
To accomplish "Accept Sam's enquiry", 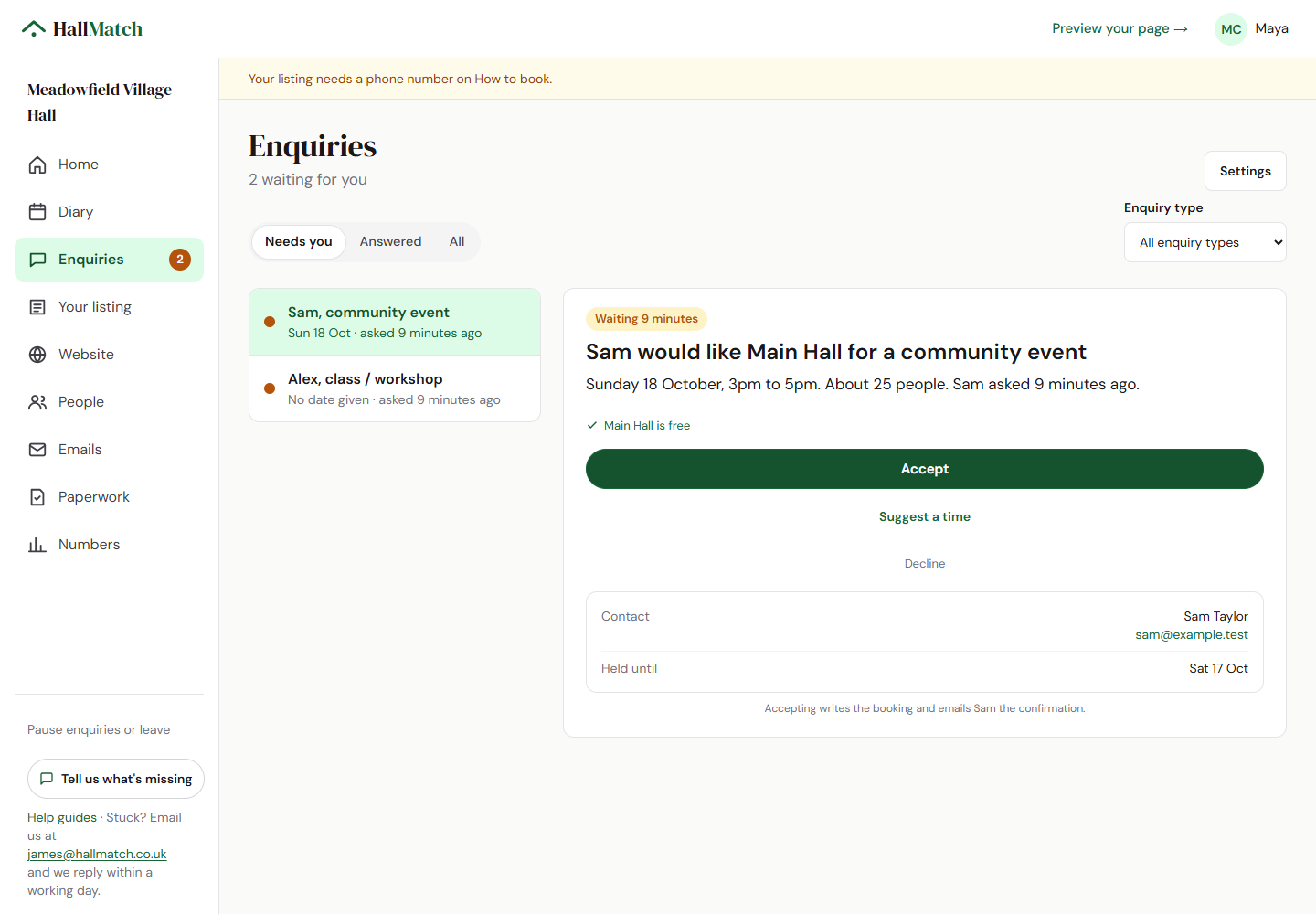I will (x=925, y=469).
